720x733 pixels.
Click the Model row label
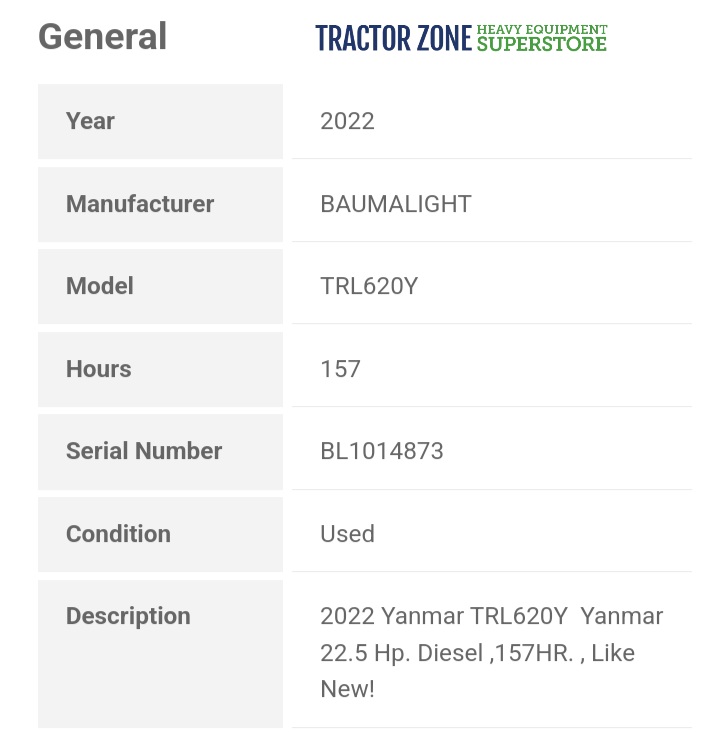[99, 286]
